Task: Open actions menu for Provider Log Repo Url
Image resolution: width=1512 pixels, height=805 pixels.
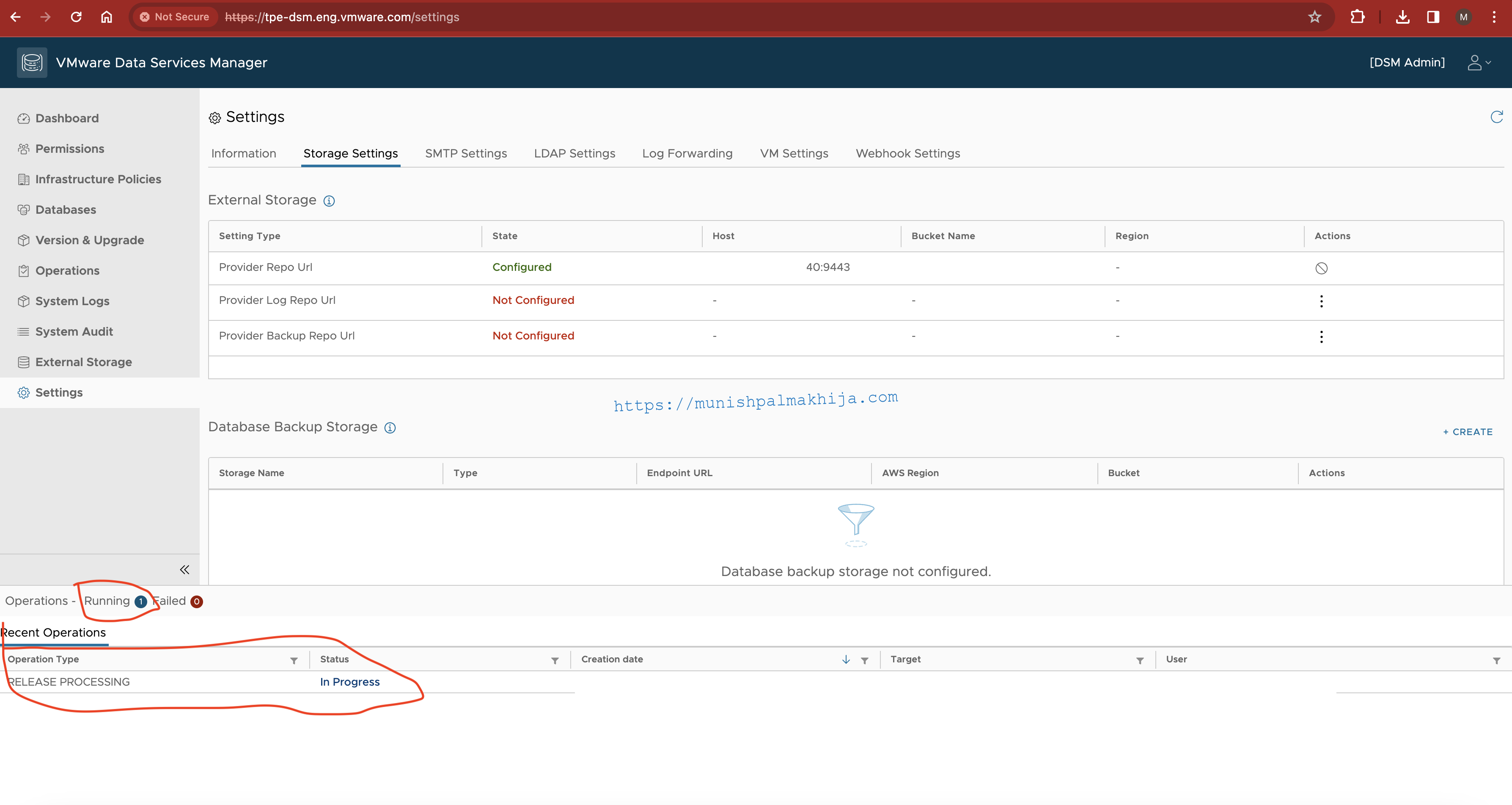Action: coord(1321,301)
